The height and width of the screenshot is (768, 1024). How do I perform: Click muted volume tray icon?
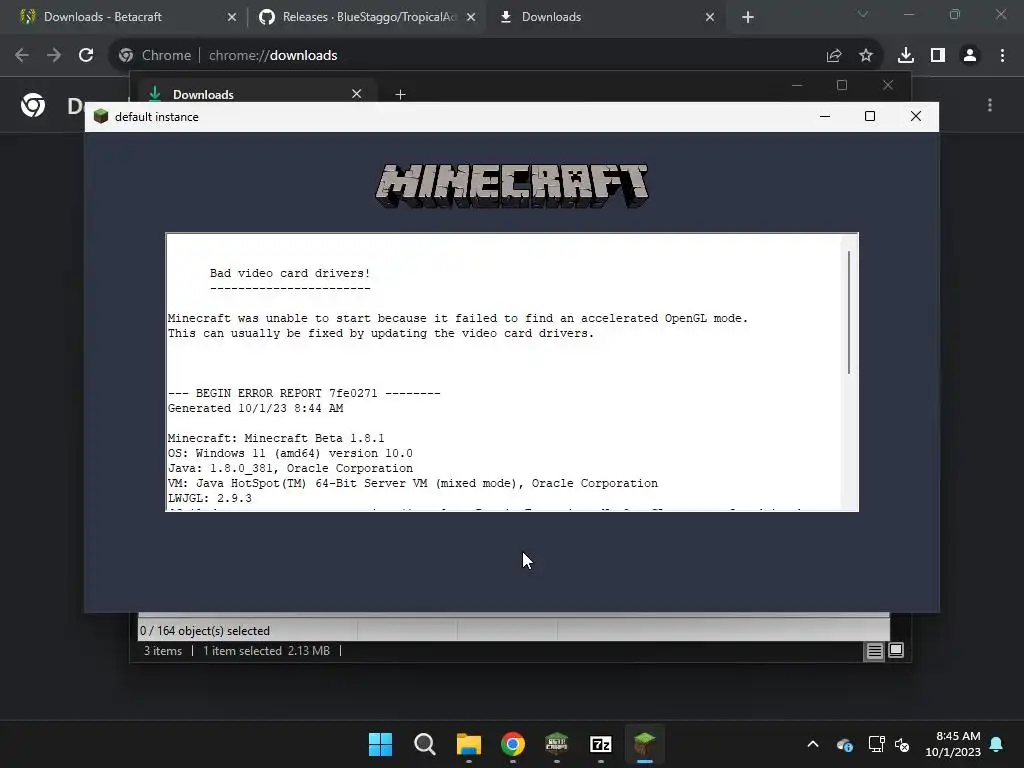coord(902,744)
